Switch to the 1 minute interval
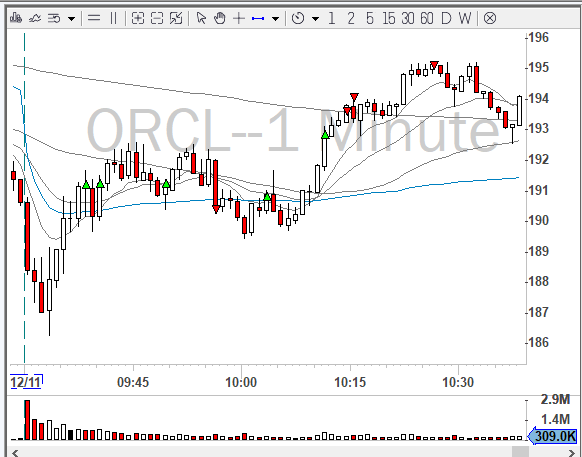Viewport: 582px width, 457px height. (x=331, y=18)
